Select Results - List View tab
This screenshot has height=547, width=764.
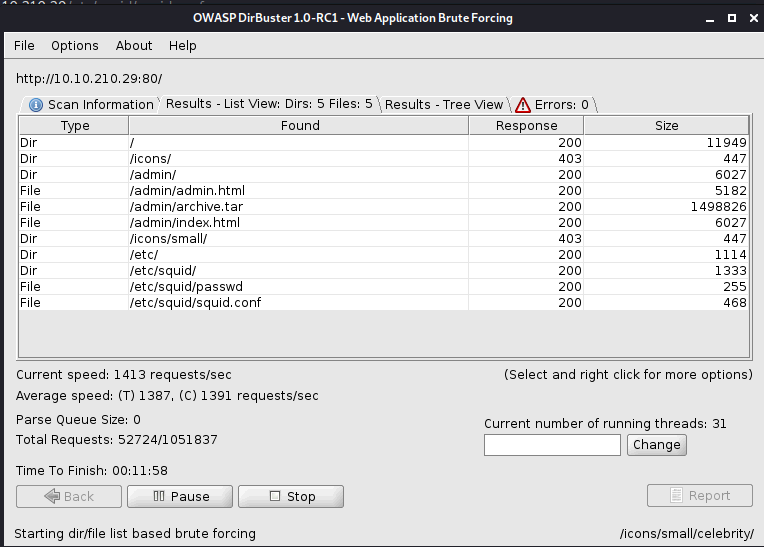coord(269,104)
